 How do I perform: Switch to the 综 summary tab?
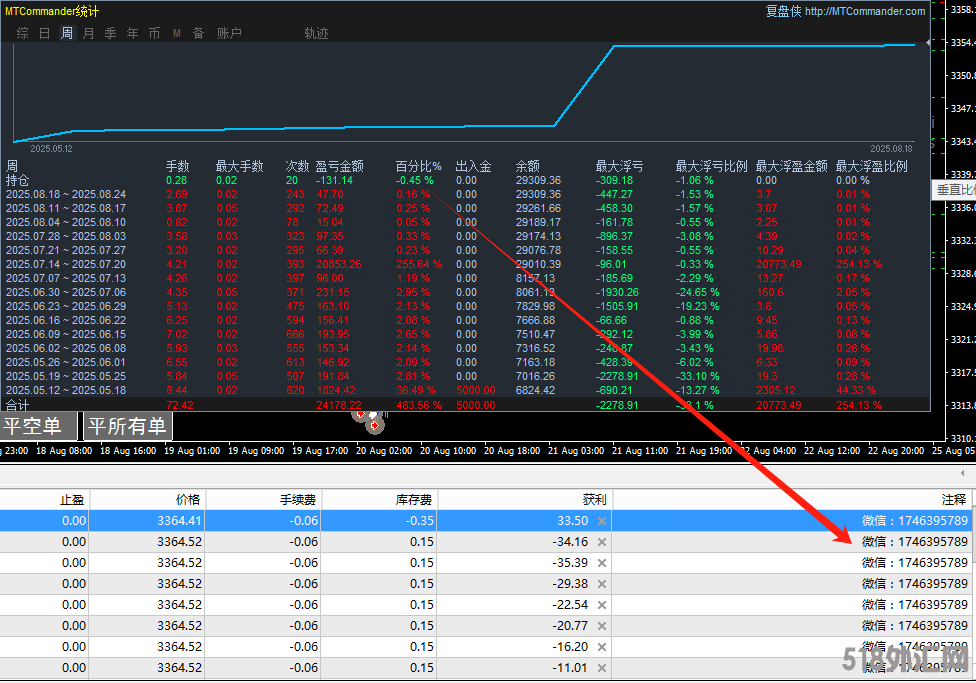point(22,33)
